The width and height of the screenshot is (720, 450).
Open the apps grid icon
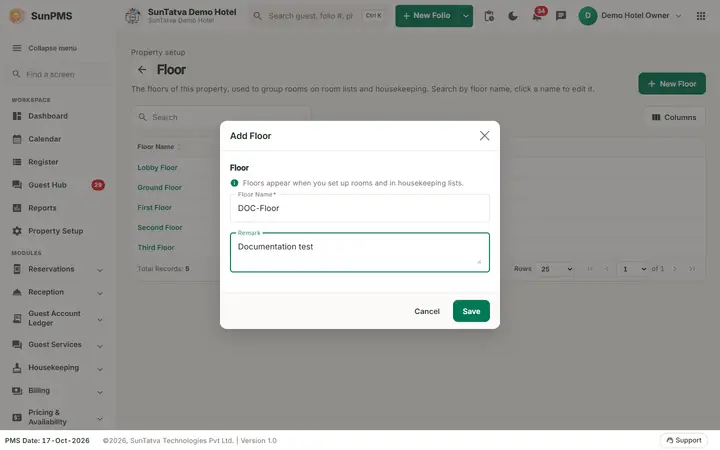tap(701, 16)
